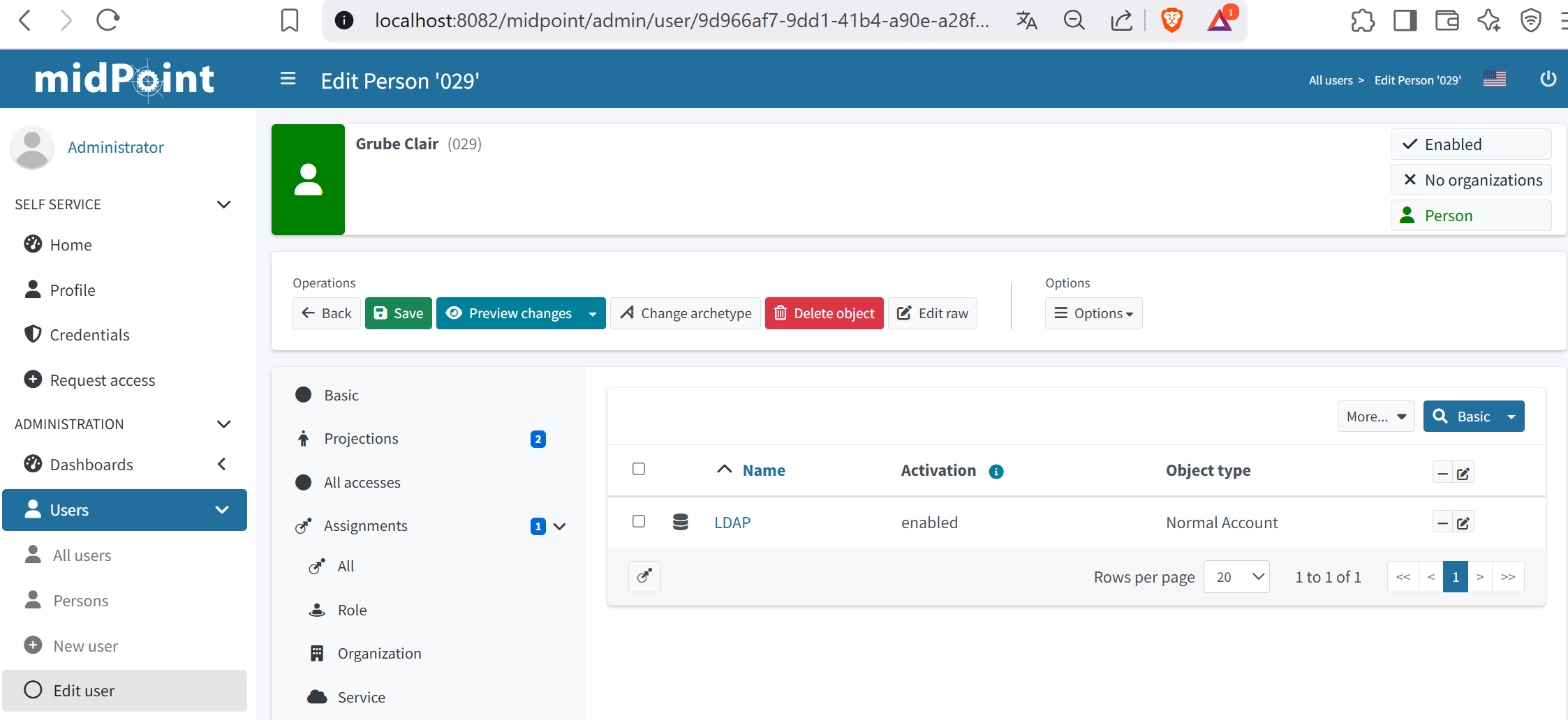Screen dimensions: 1568x720
Task: Collapse the SELF SERVICE section
Action: (223, 204)
